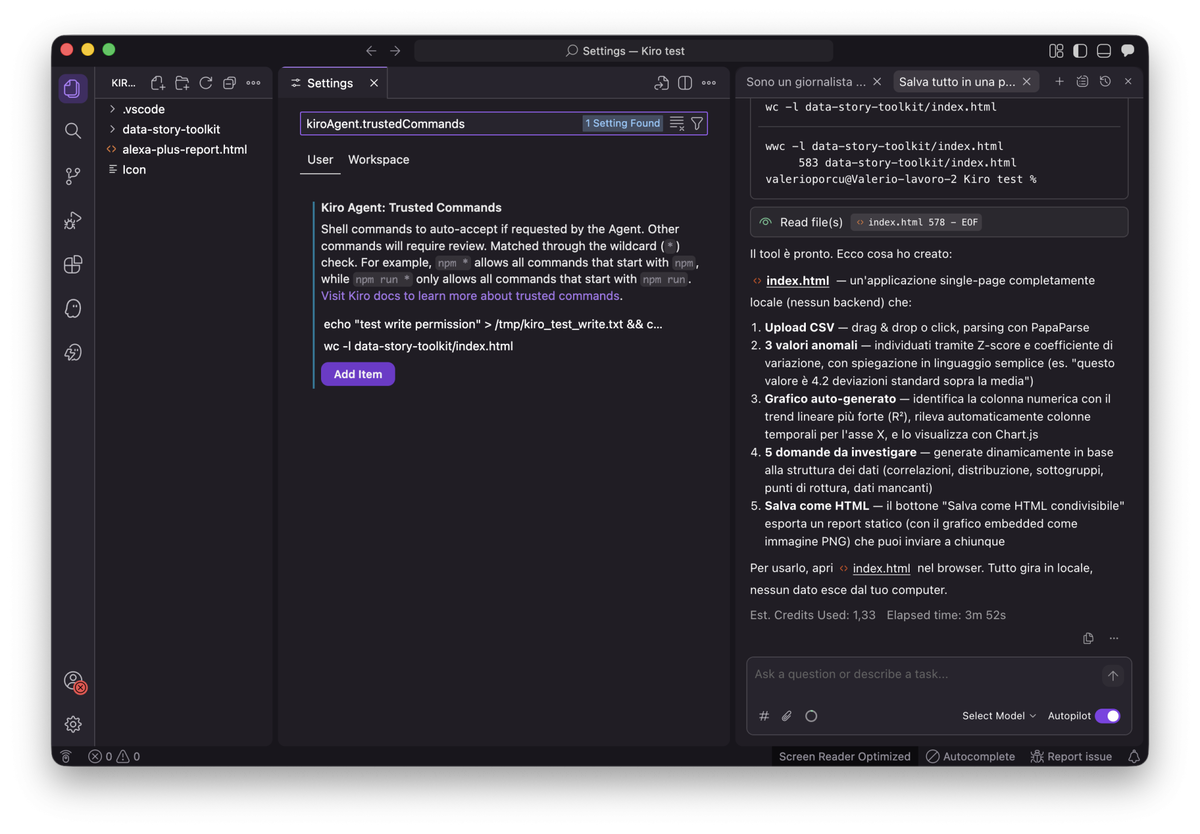
Task: Send the chat message with arrow button
Action: (x=1112, y=676)
